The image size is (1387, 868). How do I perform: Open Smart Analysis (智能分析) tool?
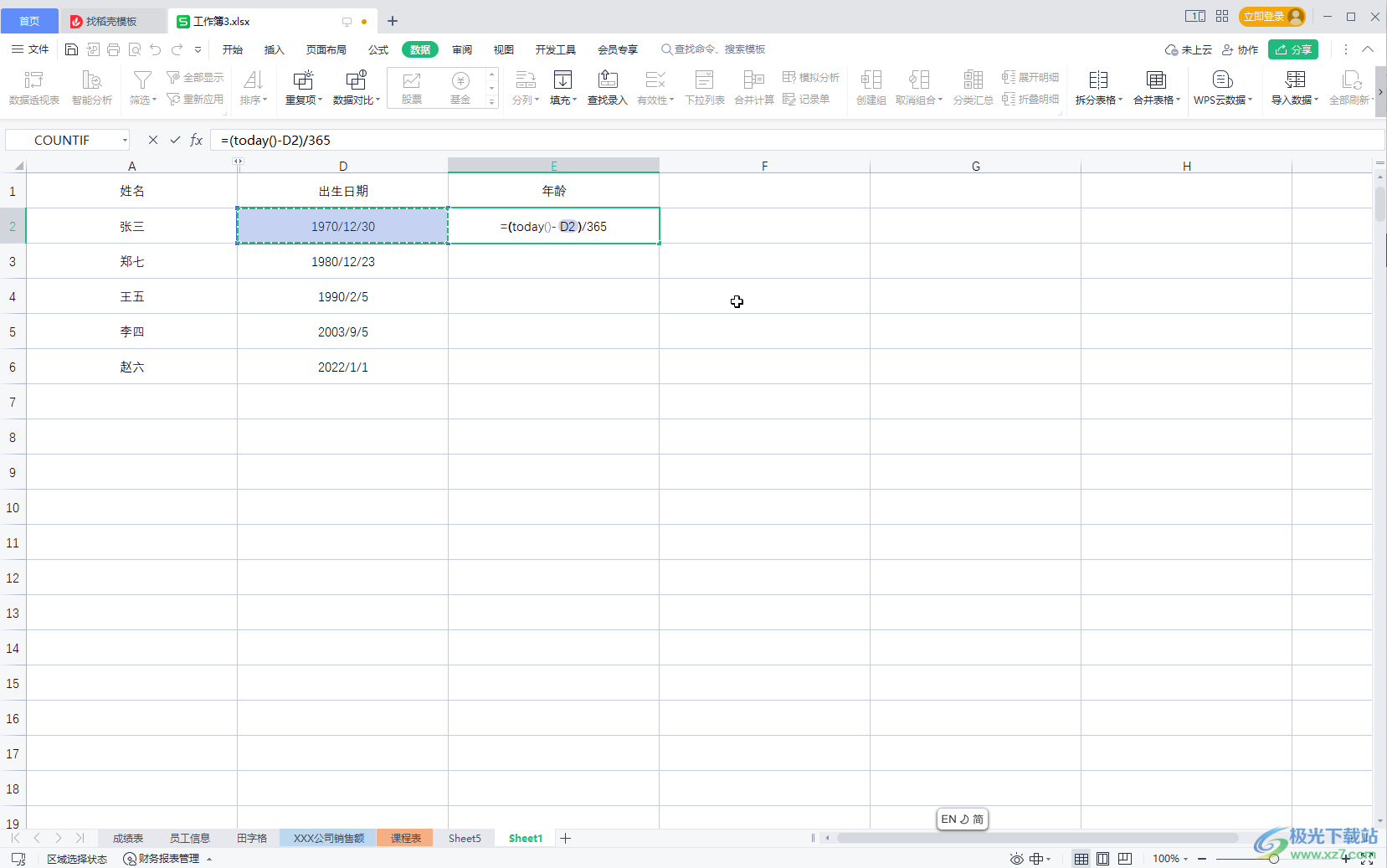tap(92, 87)
